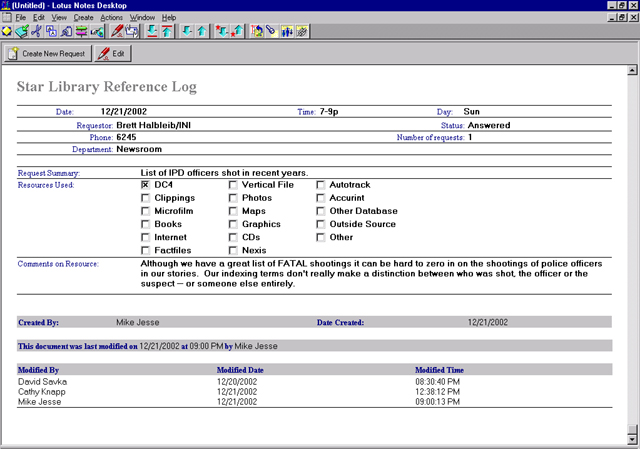Click the pink and green signpost icon

(x=82, y=31)
